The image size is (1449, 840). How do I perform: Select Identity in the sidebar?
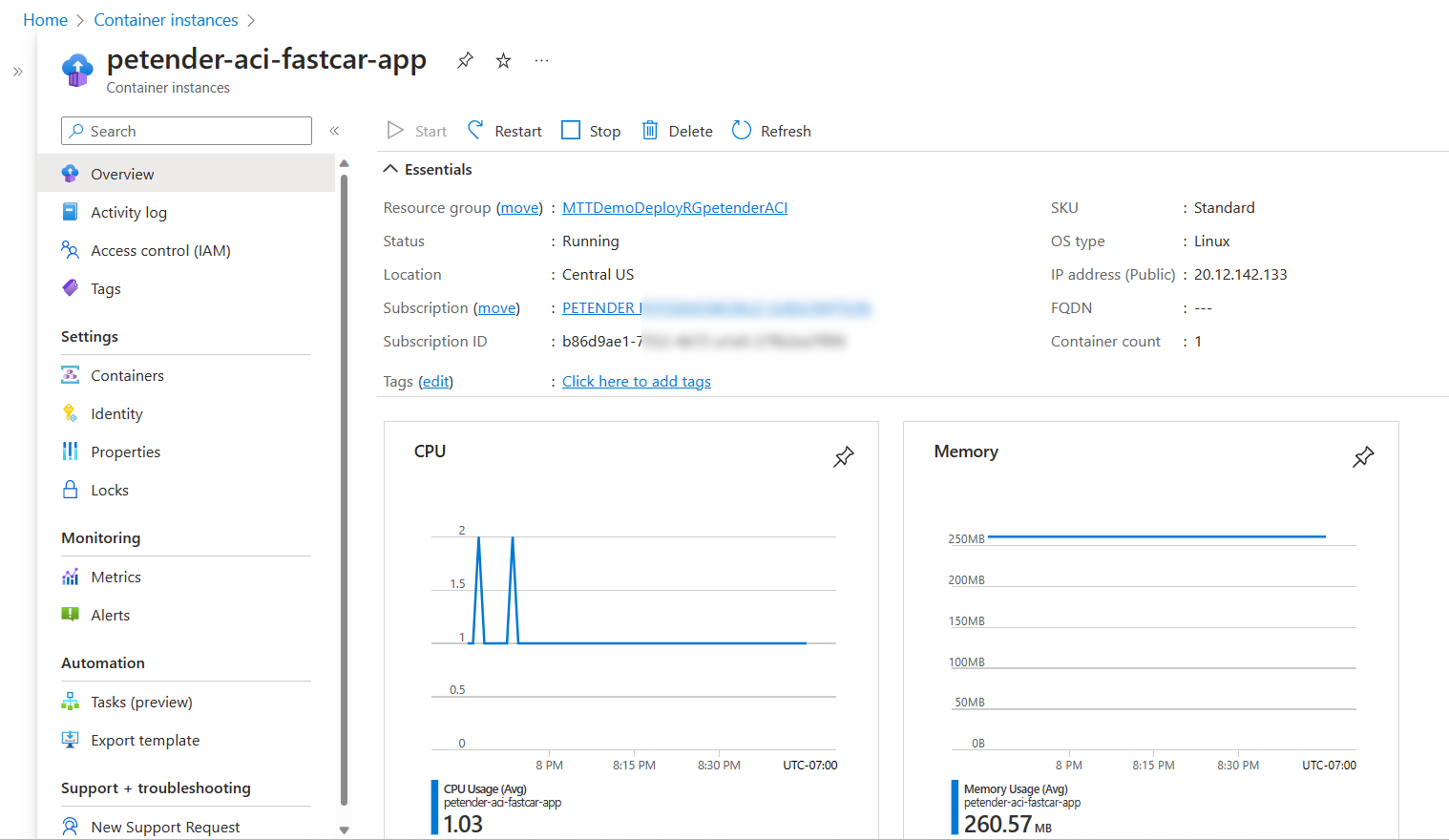click(x=116, y=412)
